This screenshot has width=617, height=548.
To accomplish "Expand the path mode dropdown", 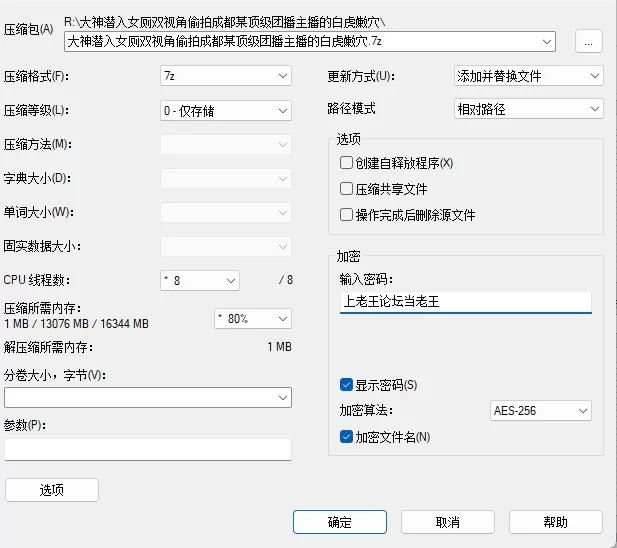I will [528, 109].
